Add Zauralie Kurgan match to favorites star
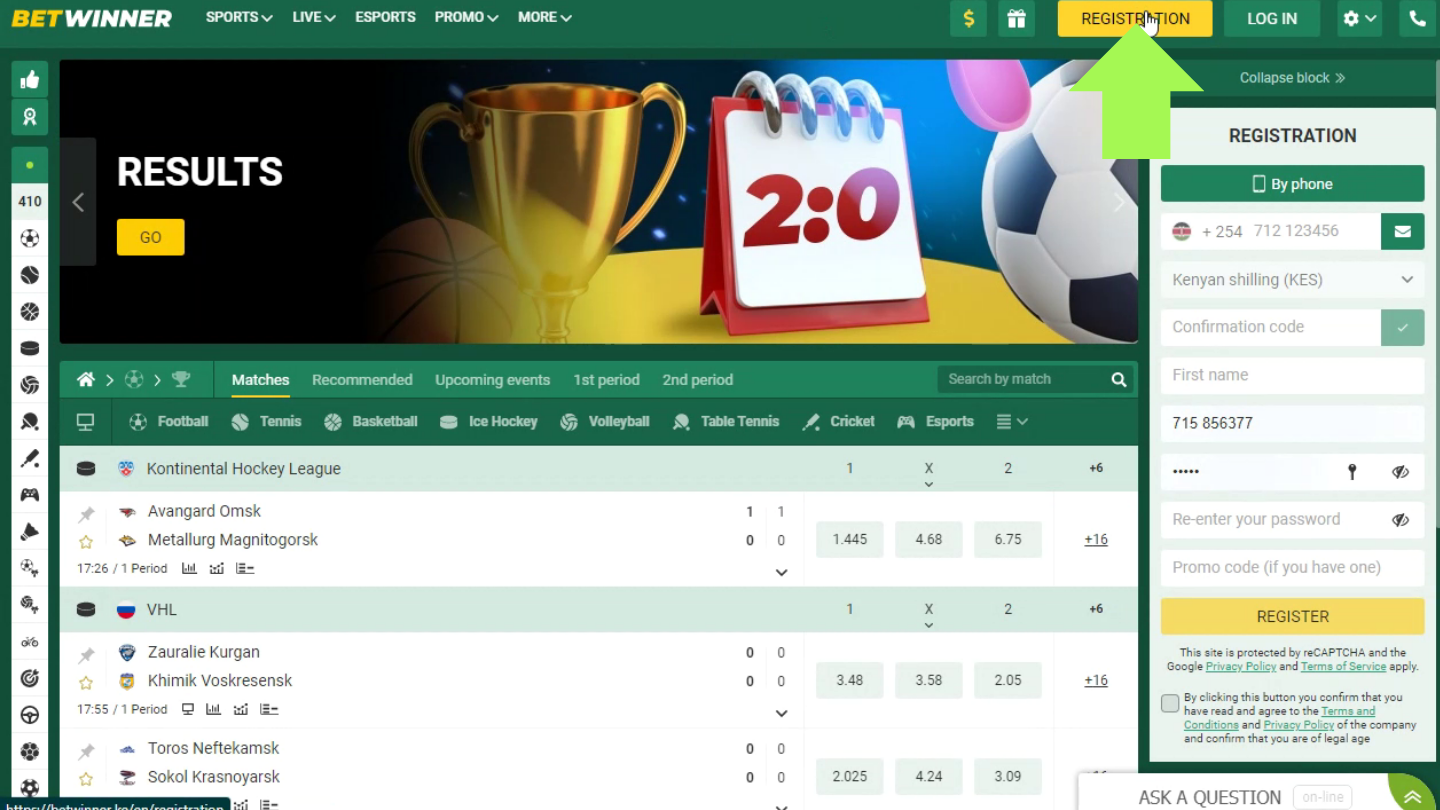This screenshot has height=810, width=1440. pos(86,683)
